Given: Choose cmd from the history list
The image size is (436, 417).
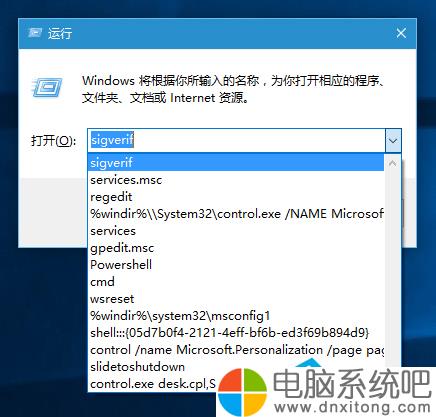Looking at the screenshot, I should coord(236,282).
